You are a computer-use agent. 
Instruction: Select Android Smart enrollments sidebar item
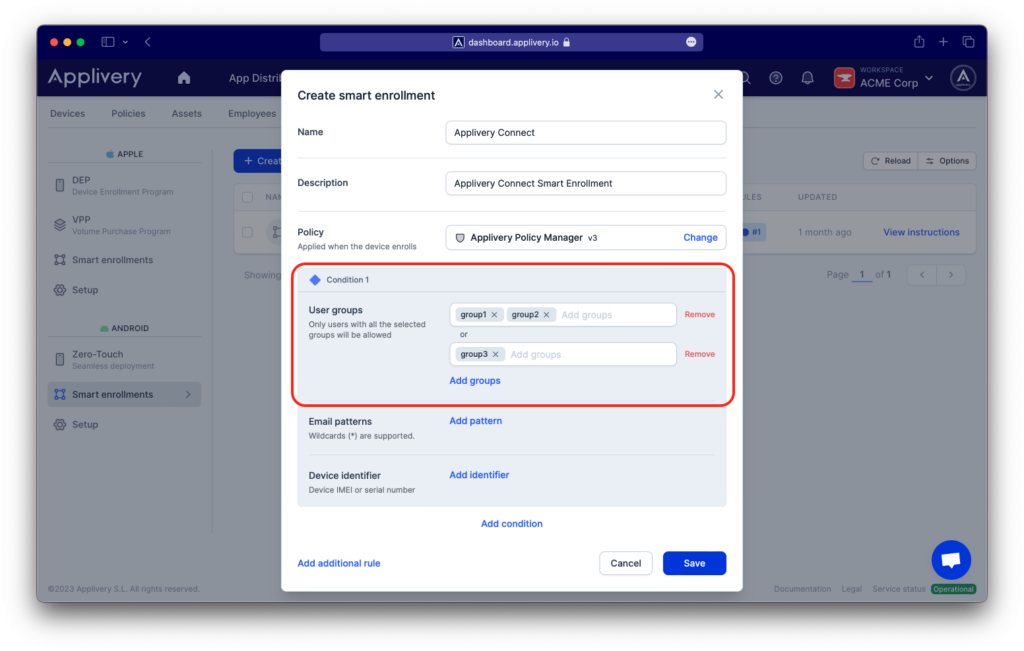(x=124, y=394)
